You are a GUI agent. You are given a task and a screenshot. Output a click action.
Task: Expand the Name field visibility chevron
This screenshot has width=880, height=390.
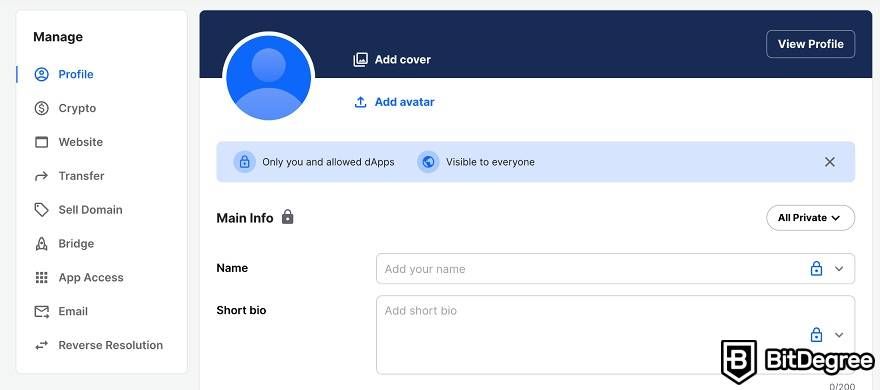click(x=838, y=269)
